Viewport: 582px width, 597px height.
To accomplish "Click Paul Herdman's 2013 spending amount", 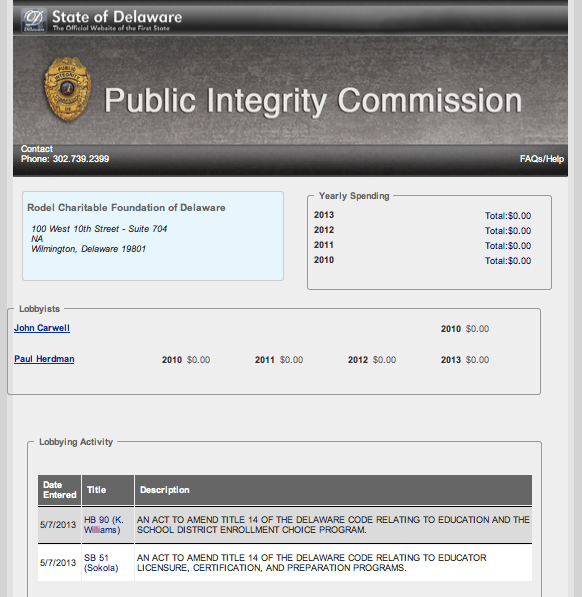I will [x=477, y=360].
